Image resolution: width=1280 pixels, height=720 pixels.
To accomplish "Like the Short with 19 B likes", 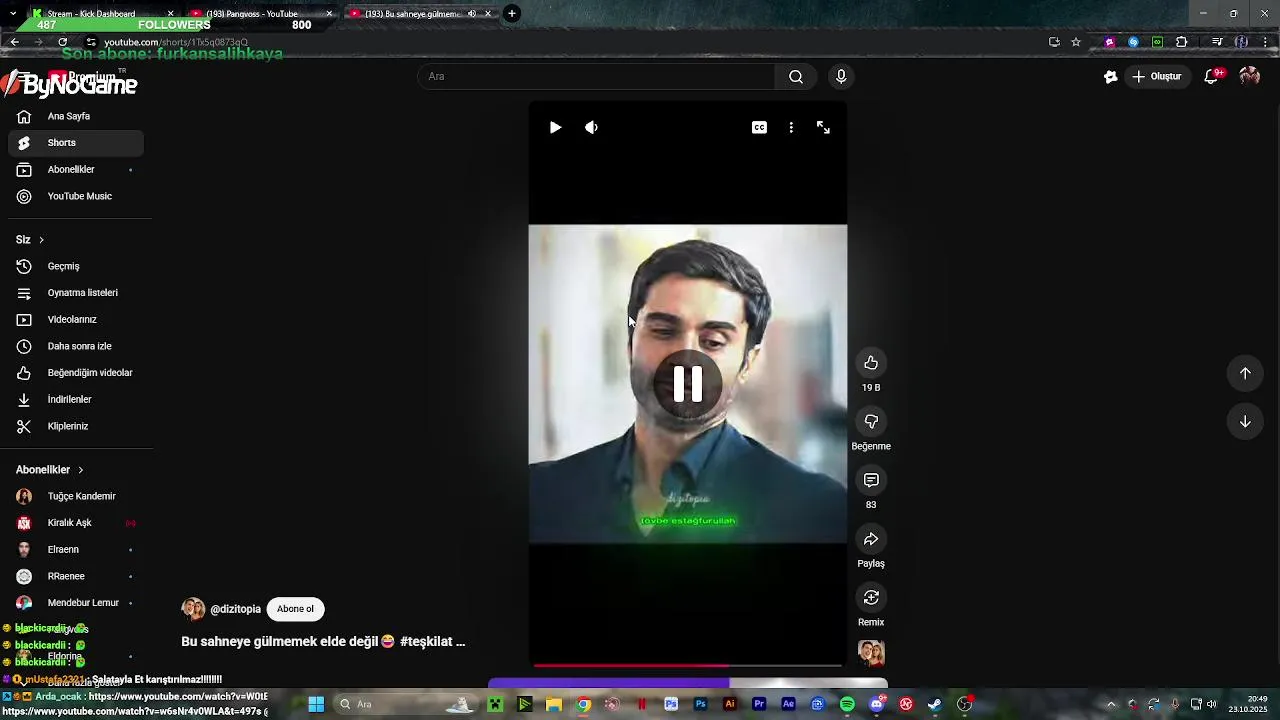I will click(x=871, y=363).
